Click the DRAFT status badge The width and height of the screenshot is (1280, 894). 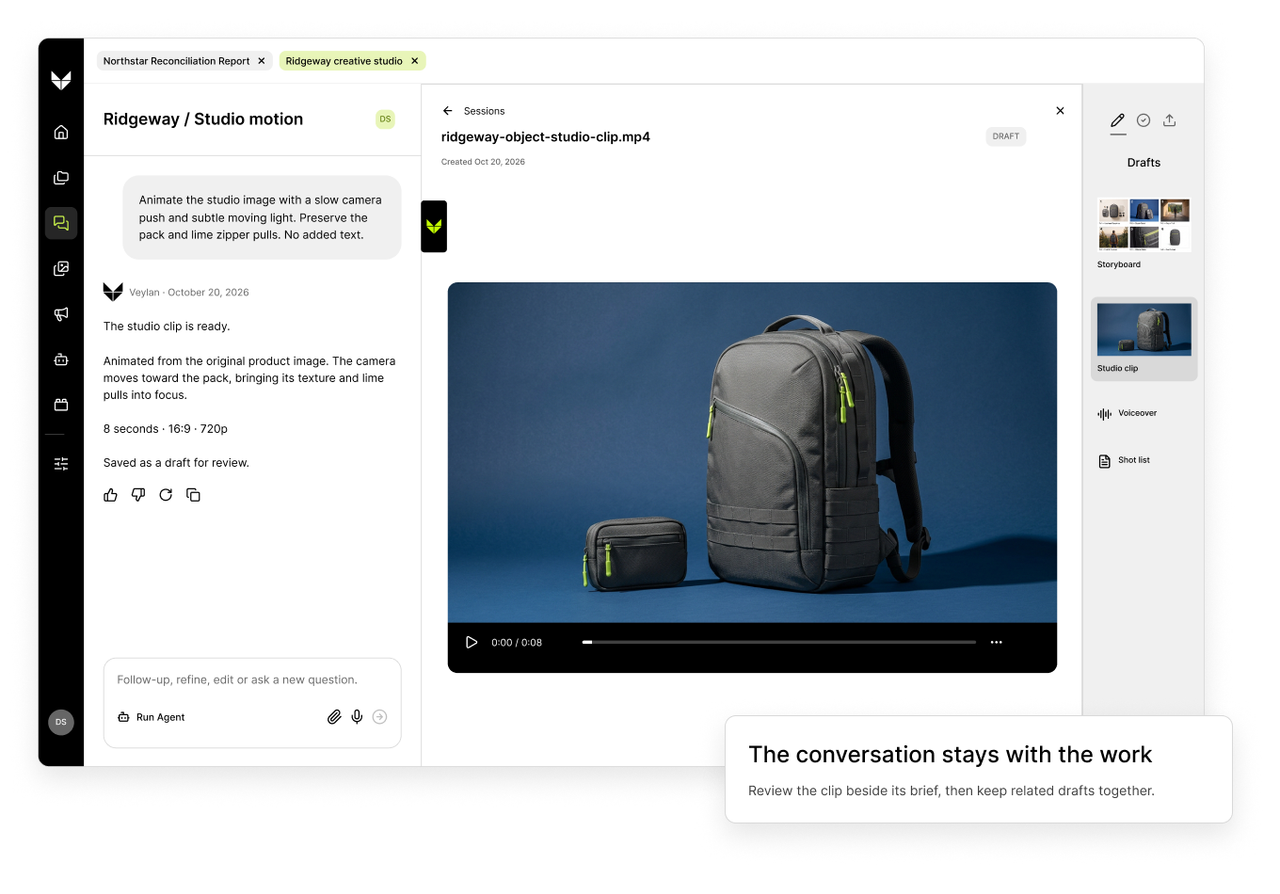[x=1006, y=136]
